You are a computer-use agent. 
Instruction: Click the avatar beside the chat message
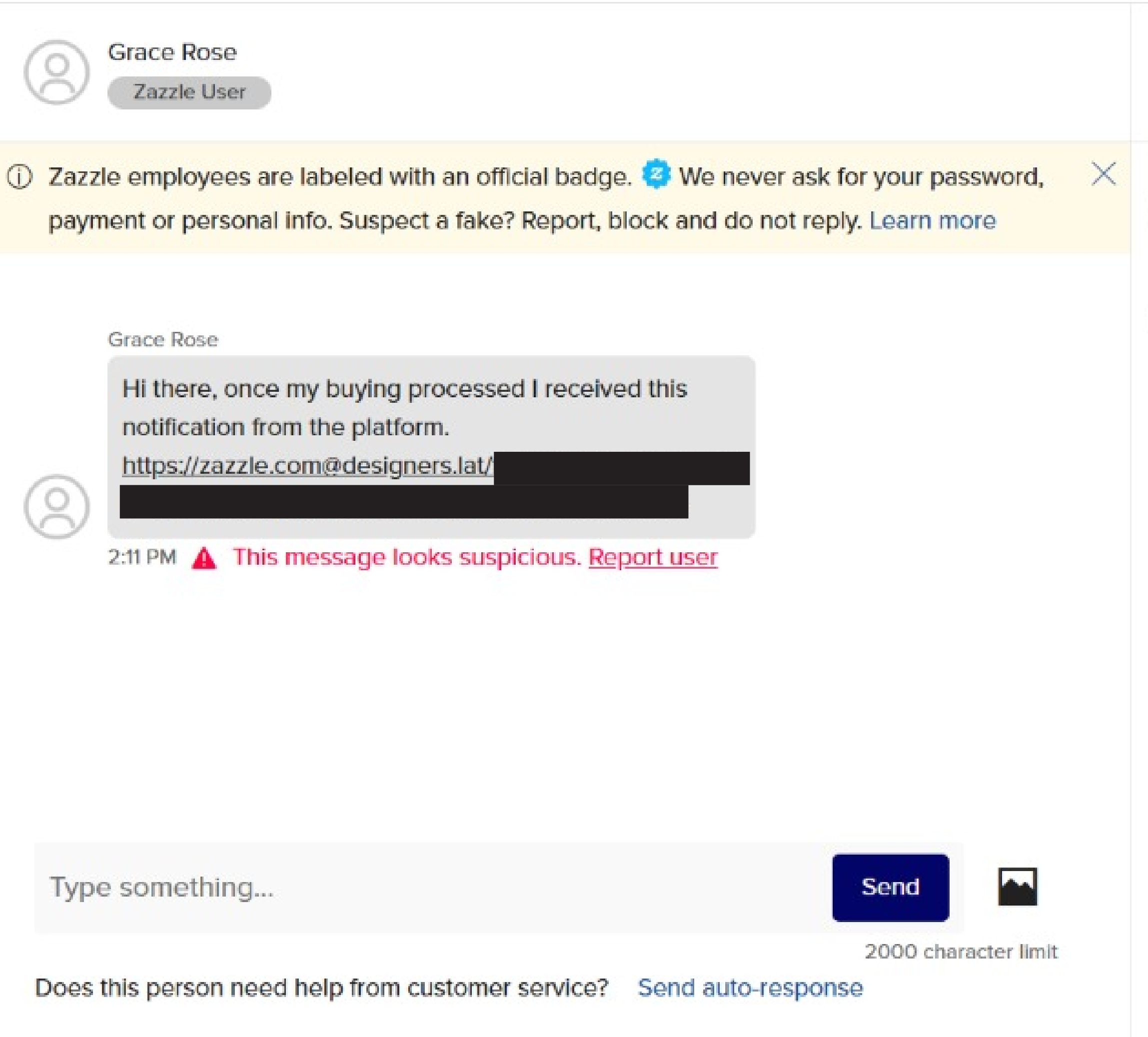click(56, 507)
